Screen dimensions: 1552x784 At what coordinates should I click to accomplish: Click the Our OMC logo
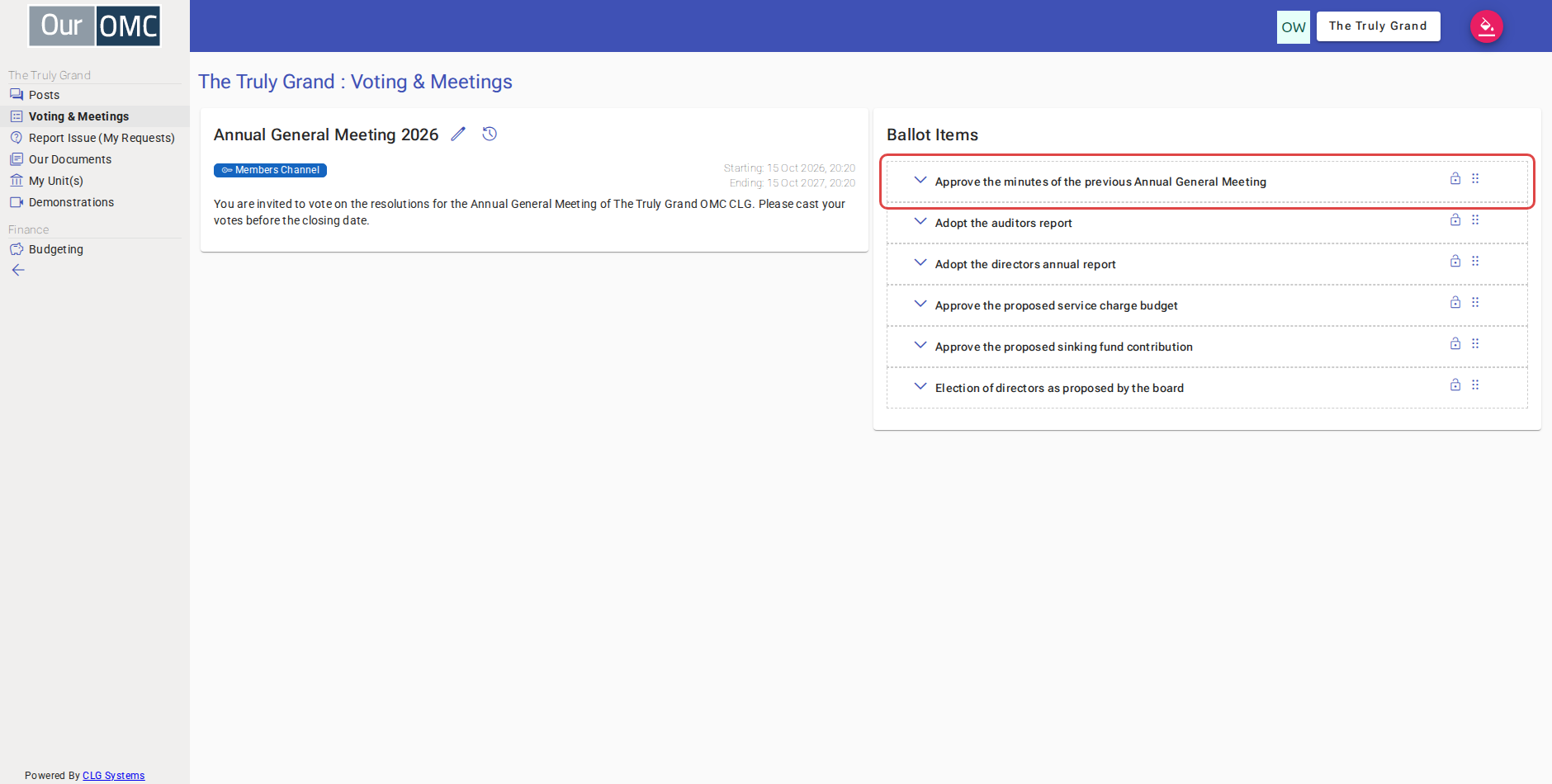pos(94,26)
